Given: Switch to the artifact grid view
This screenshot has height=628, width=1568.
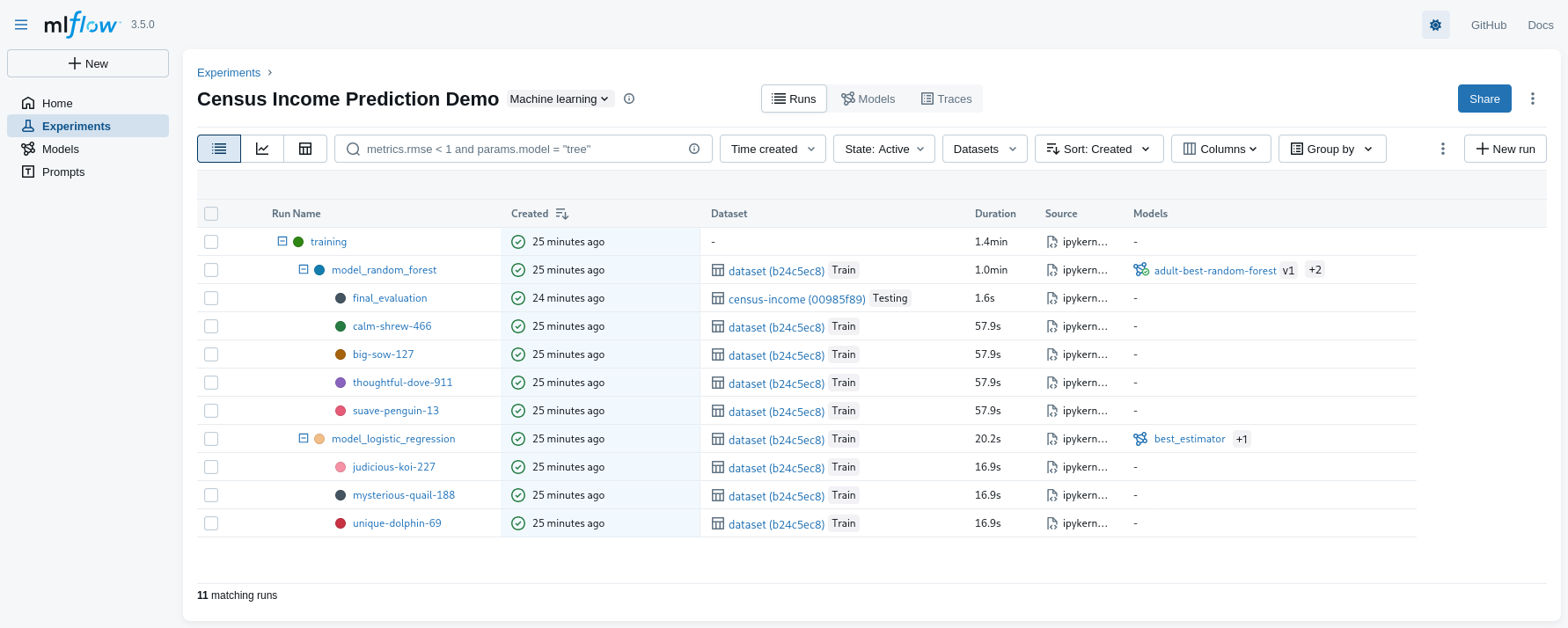Looking at the screenshot, I should [305, 149].
